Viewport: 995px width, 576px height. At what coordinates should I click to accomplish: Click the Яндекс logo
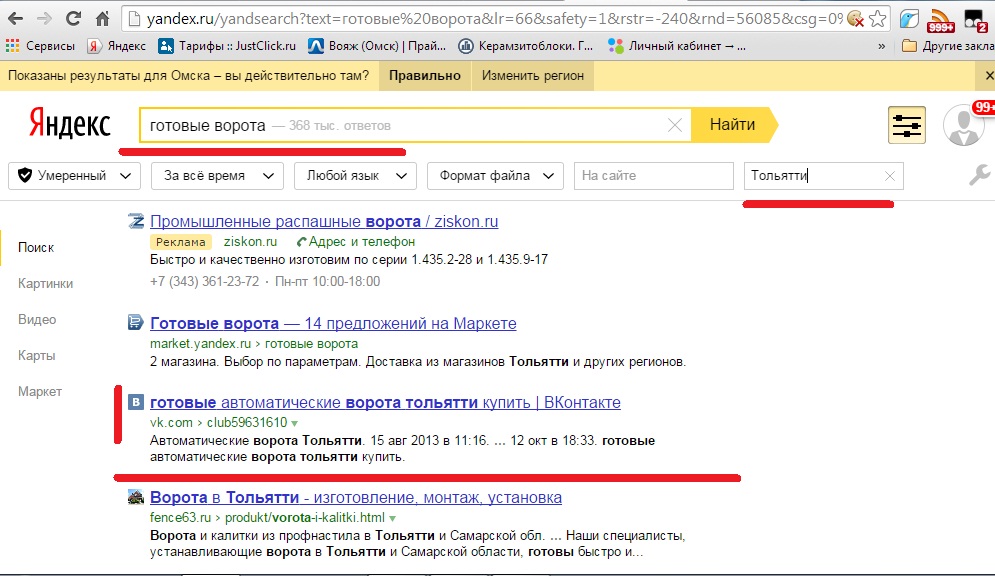[x=69, y=124]
